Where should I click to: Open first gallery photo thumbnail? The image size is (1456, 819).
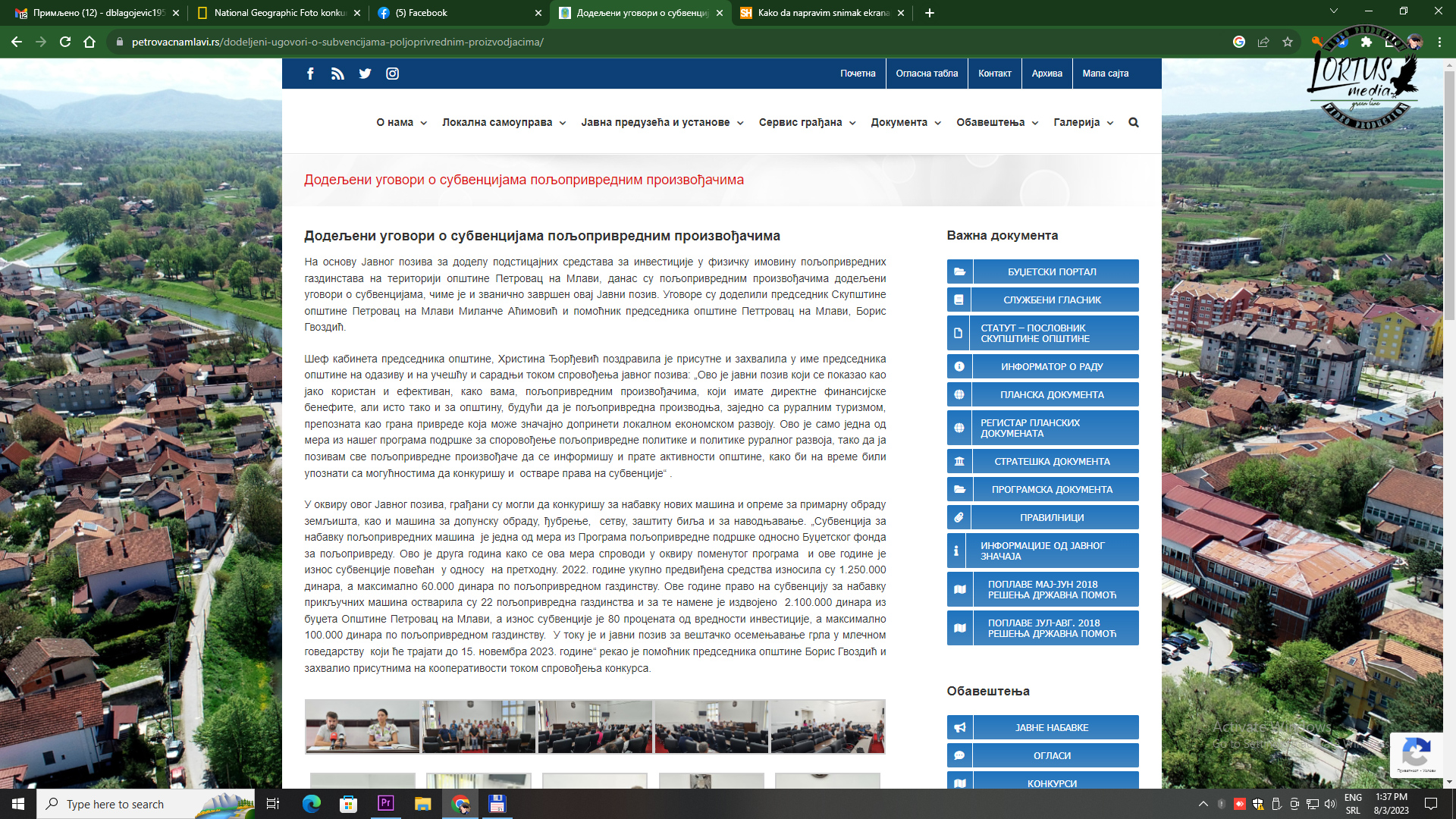click(x=362, y=726)
